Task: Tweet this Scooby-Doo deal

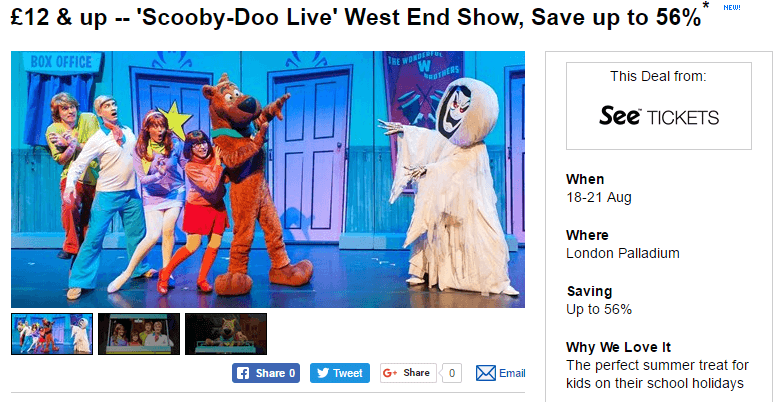Action: pyautogui.click(x=340, y=373)
